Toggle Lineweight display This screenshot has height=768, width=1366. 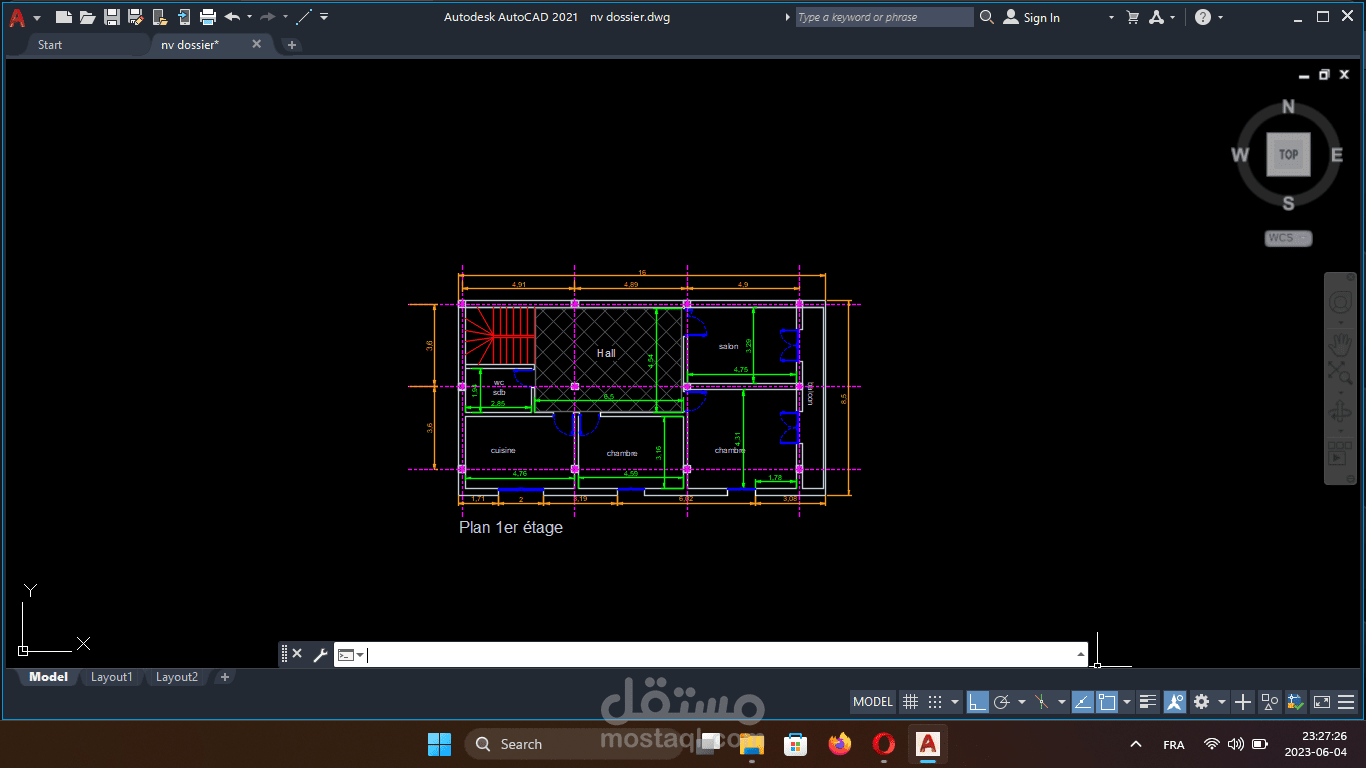pyautogui.click(x=1148, y=702)
